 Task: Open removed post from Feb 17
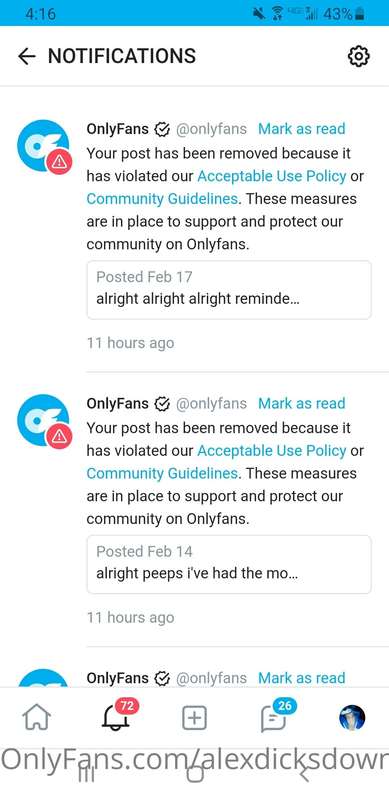(229, 290)
